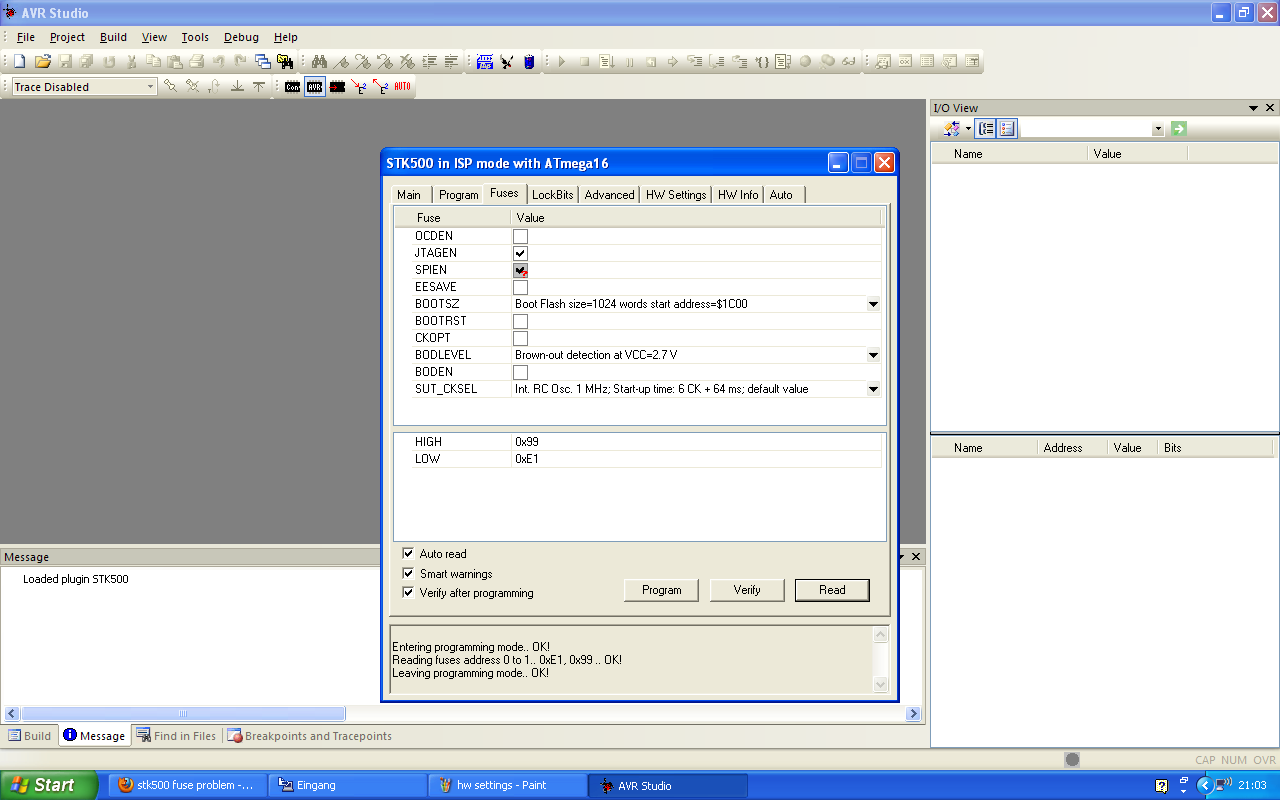This screenshot has height=800, width=1280.
Task: Open the BOOTSZ boot flash size dropdown
Action: coord(873,304)
